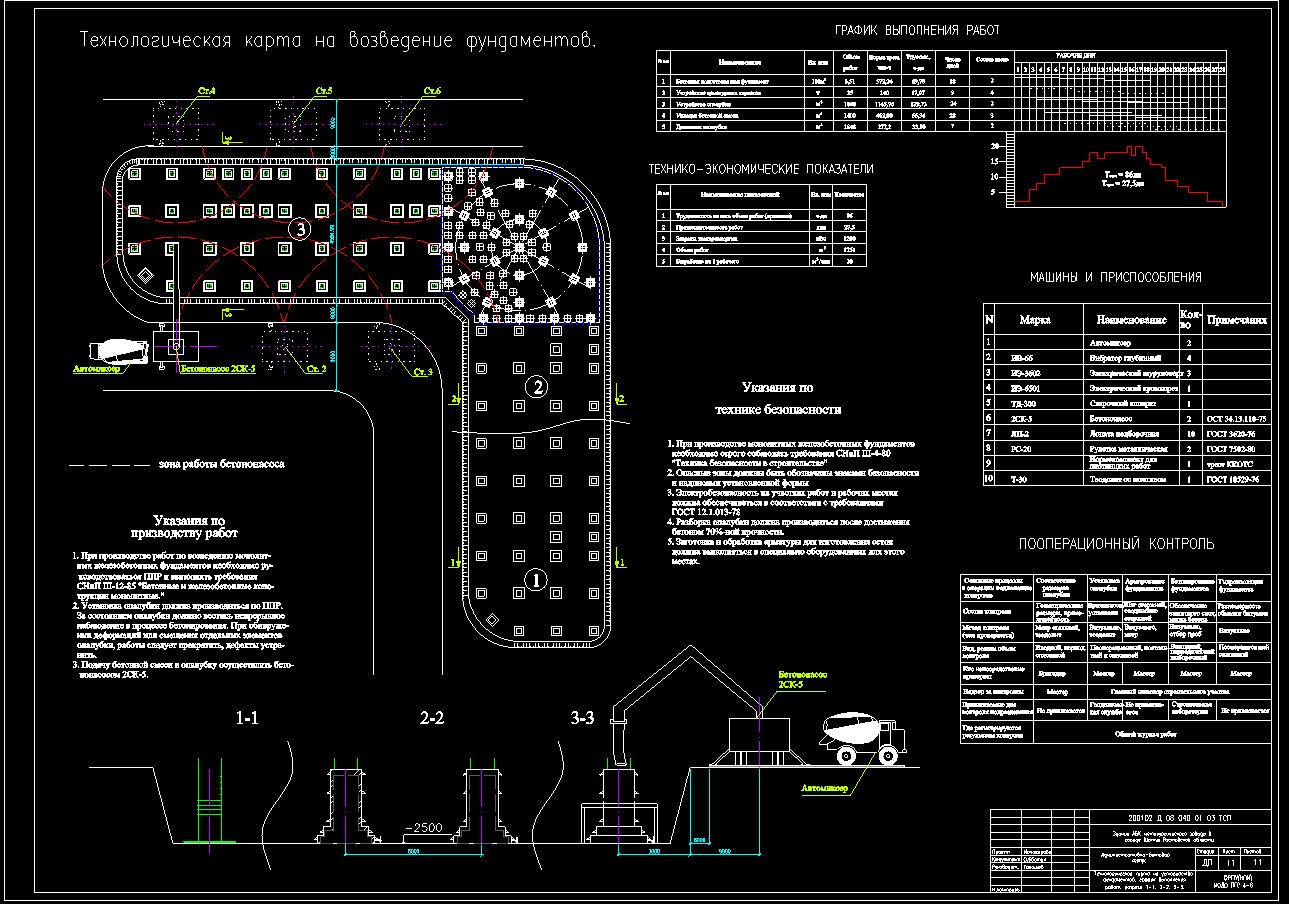
Task: Click the yellow Ст.5 position label
Action: 322,92
